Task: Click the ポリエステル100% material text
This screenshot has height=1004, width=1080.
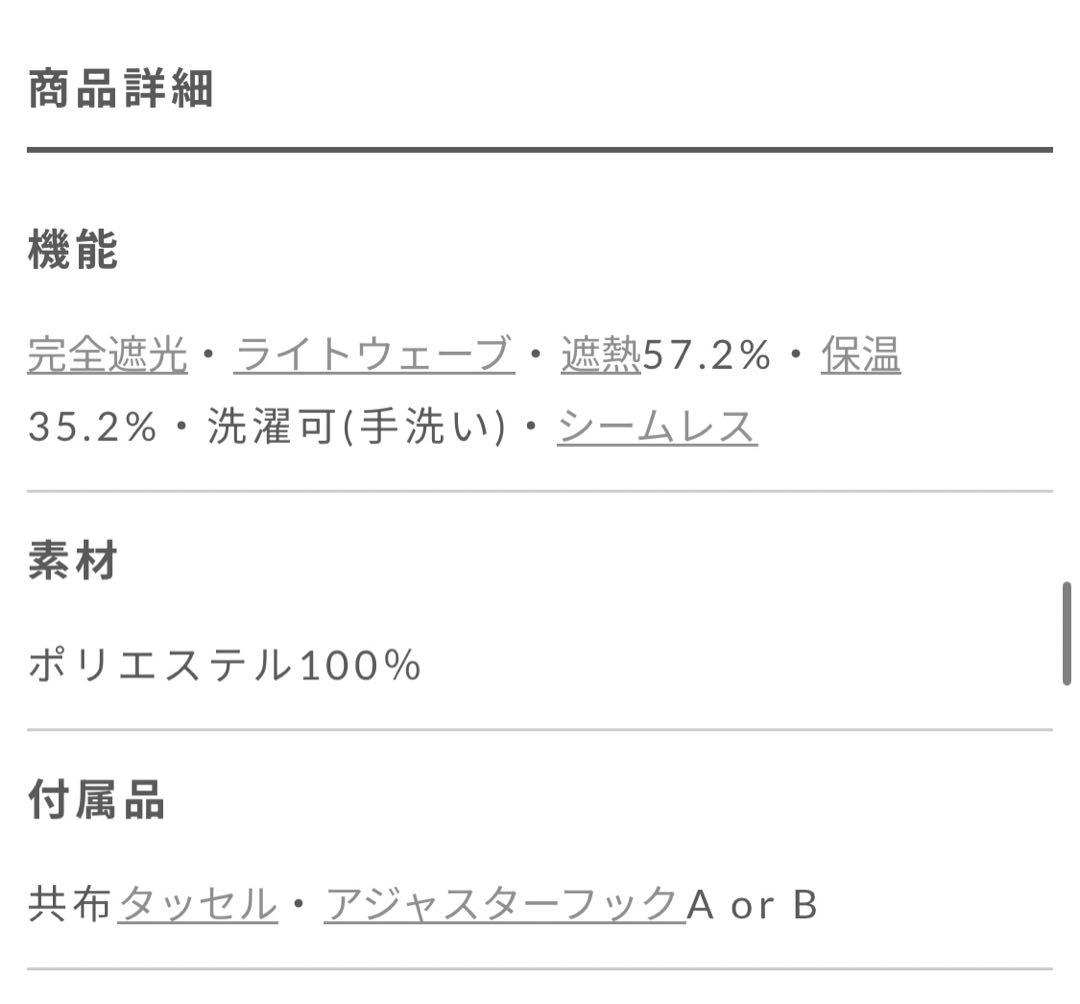Action: [x=224, y=665]
